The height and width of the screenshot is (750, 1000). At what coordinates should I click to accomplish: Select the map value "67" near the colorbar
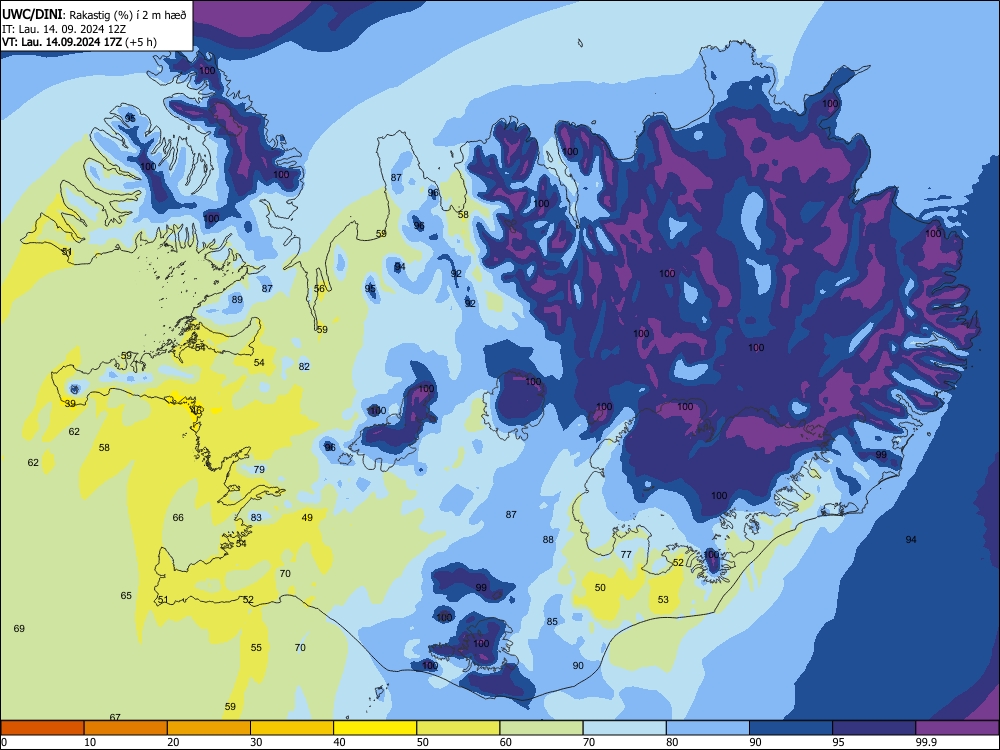115,717
